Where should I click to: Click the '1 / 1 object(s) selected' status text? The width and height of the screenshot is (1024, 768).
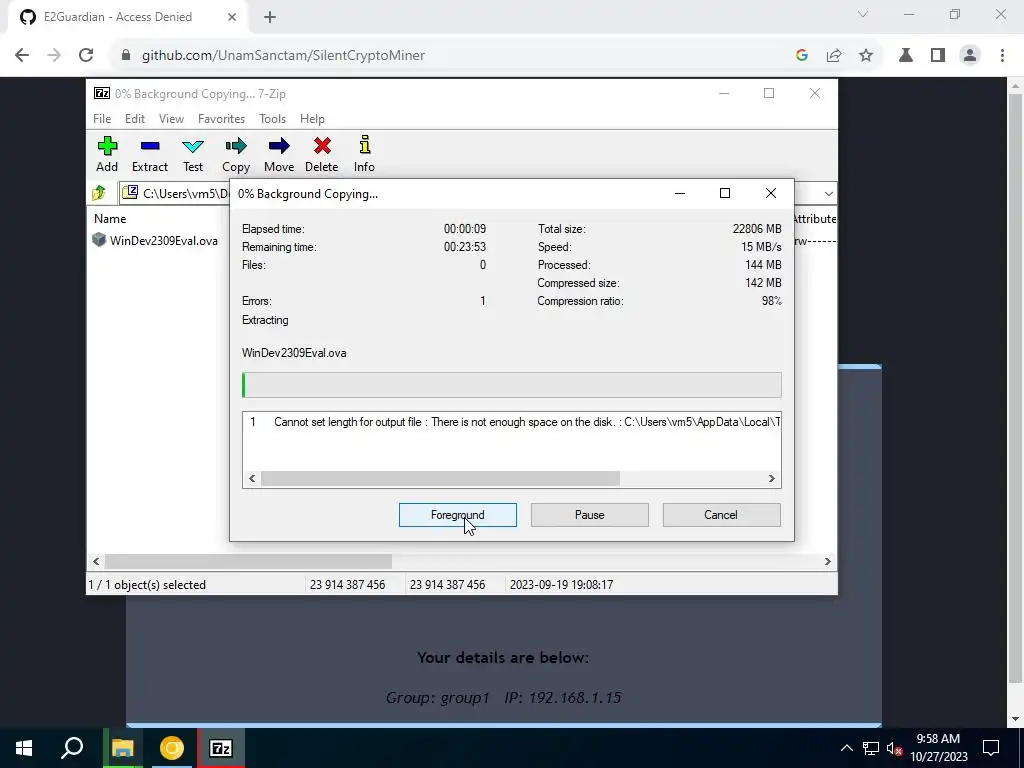(x=147, y=584)
